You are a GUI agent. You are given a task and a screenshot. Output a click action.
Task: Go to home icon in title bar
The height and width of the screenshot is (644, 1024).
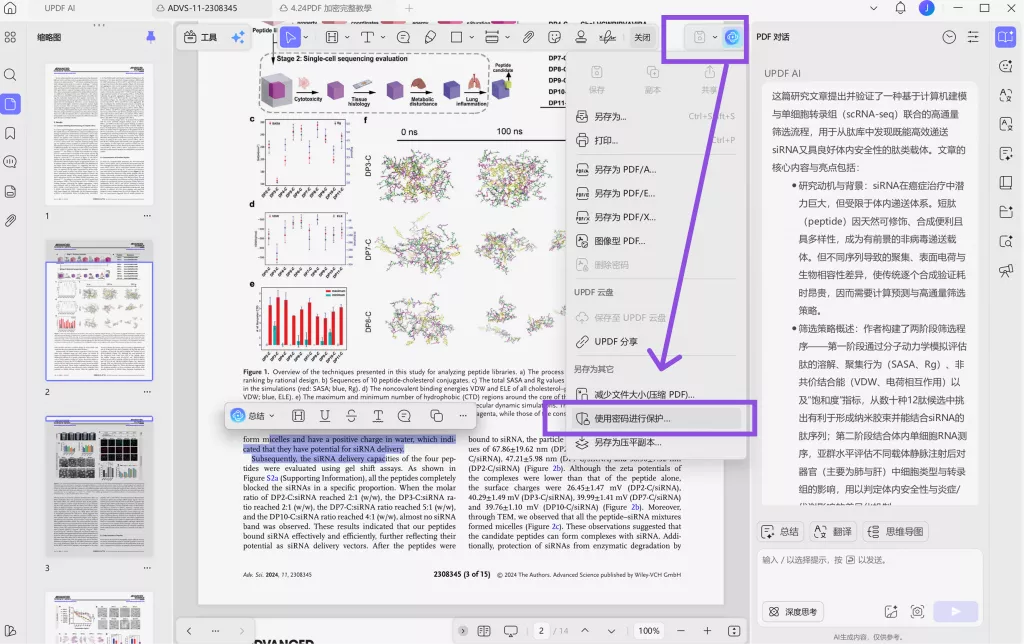click(x=10, y=8)
